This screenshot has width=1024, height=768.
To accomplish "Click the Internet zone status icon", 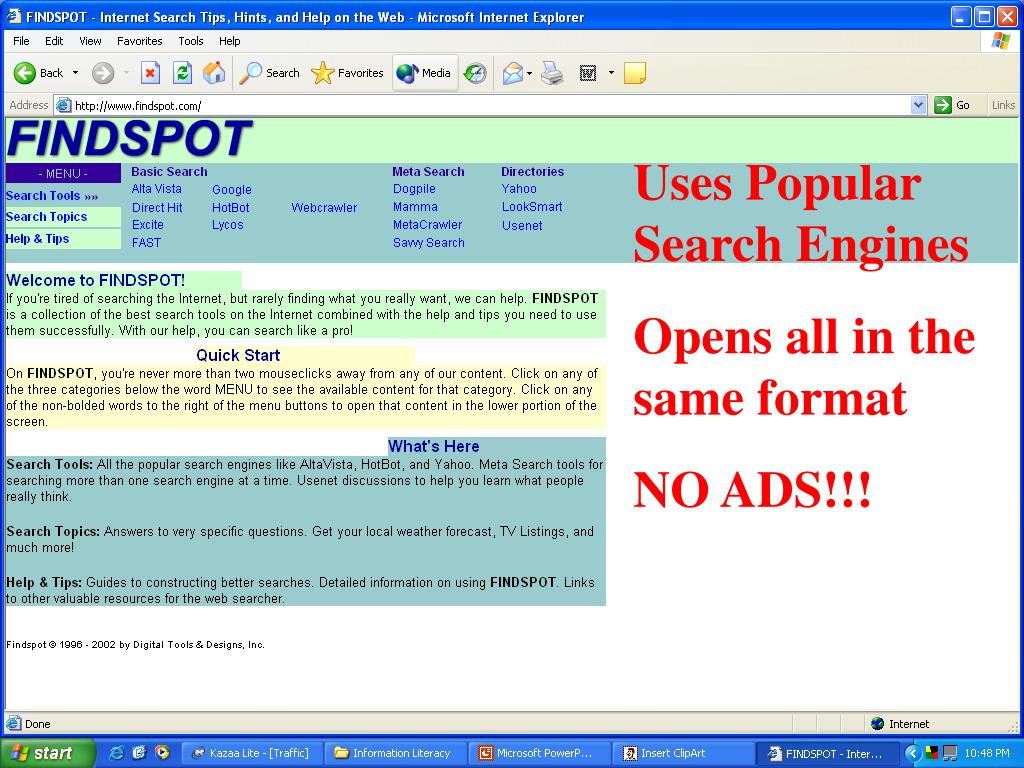I will [x=878, y=724].
